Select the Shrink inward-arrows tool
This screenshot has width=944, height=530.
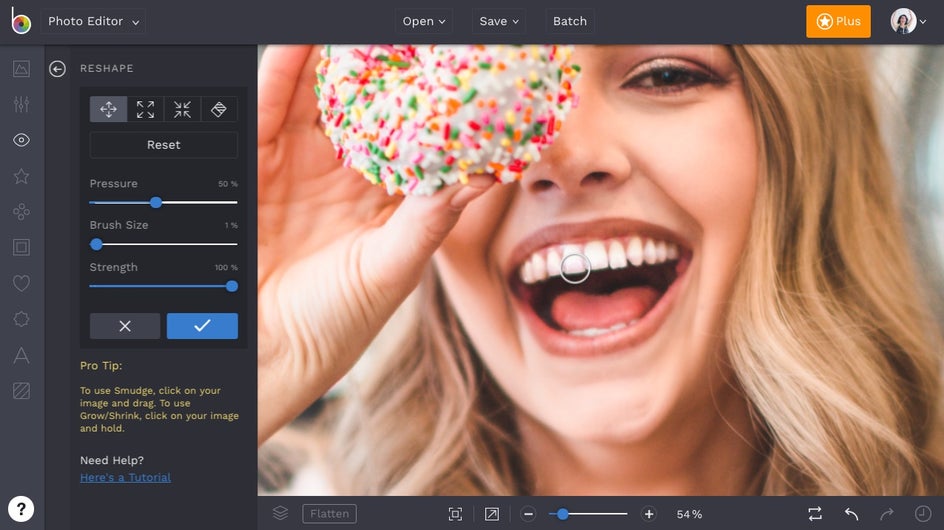182,109
